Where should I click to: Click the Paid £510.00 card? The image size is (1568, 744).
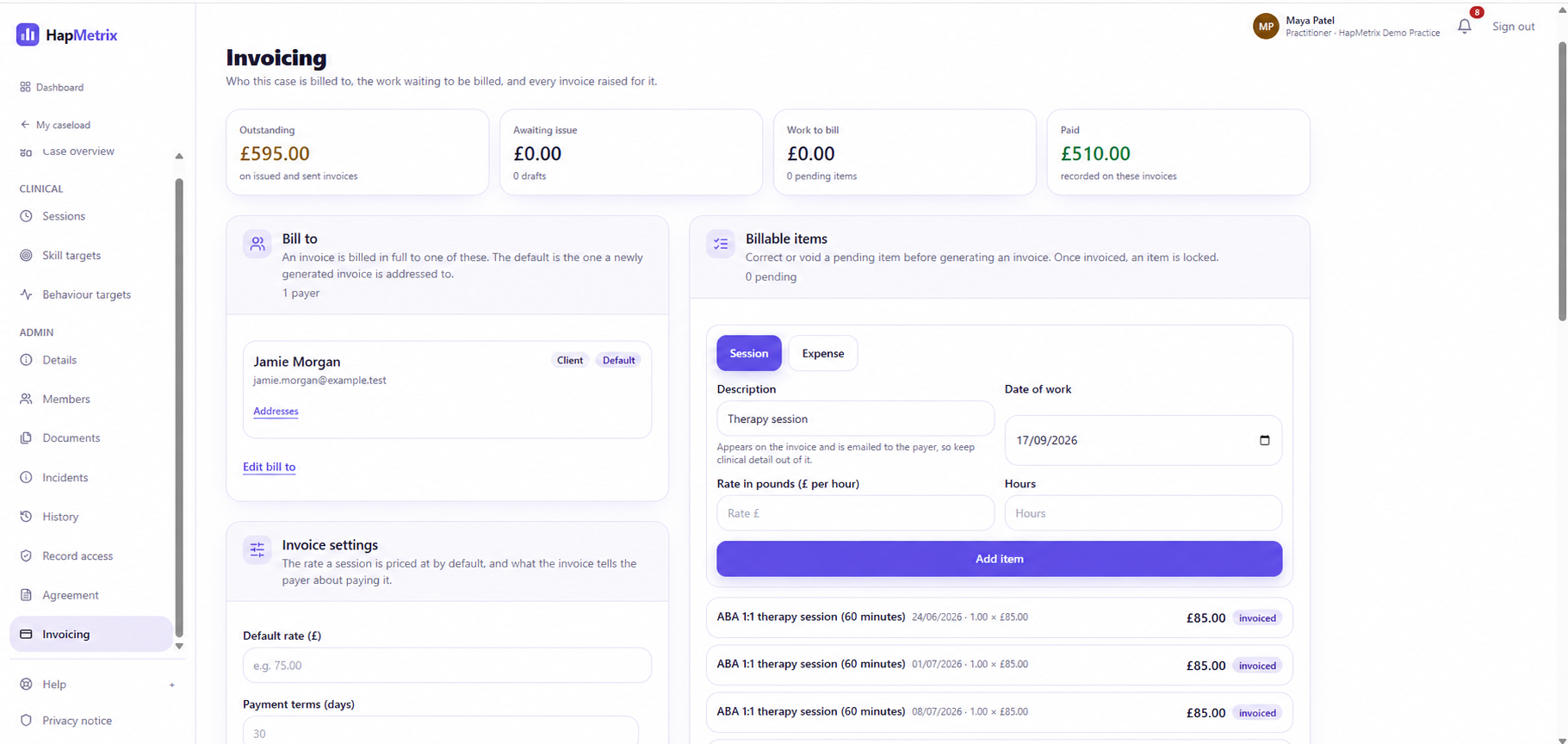pos(1178,152)
